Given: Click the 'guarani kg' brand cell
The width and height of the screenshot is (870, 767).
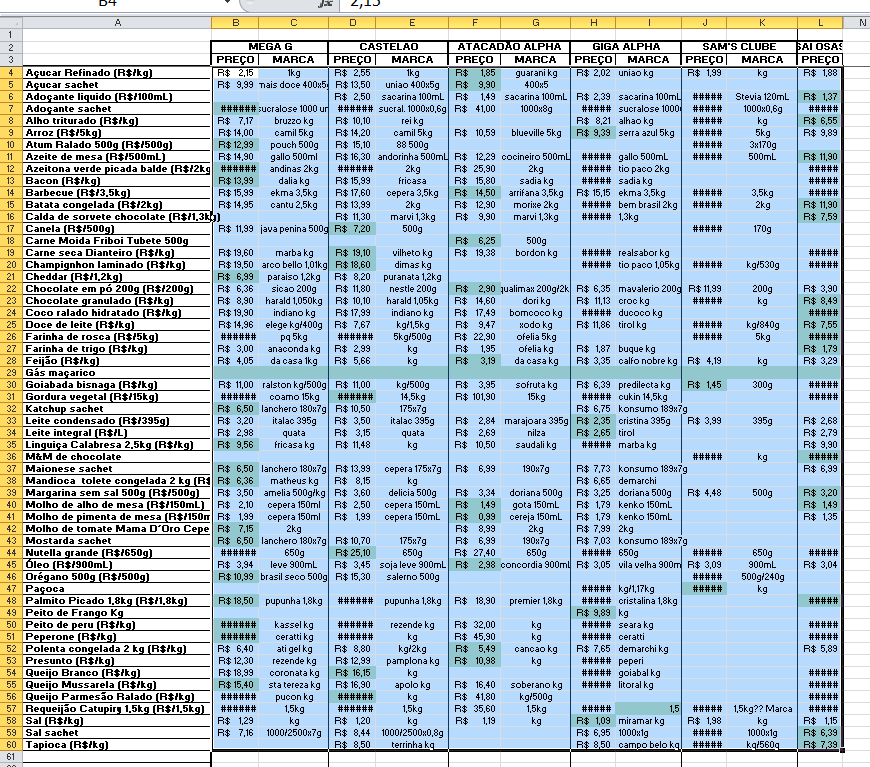Looking at the screenshot, I should [535, 73].
